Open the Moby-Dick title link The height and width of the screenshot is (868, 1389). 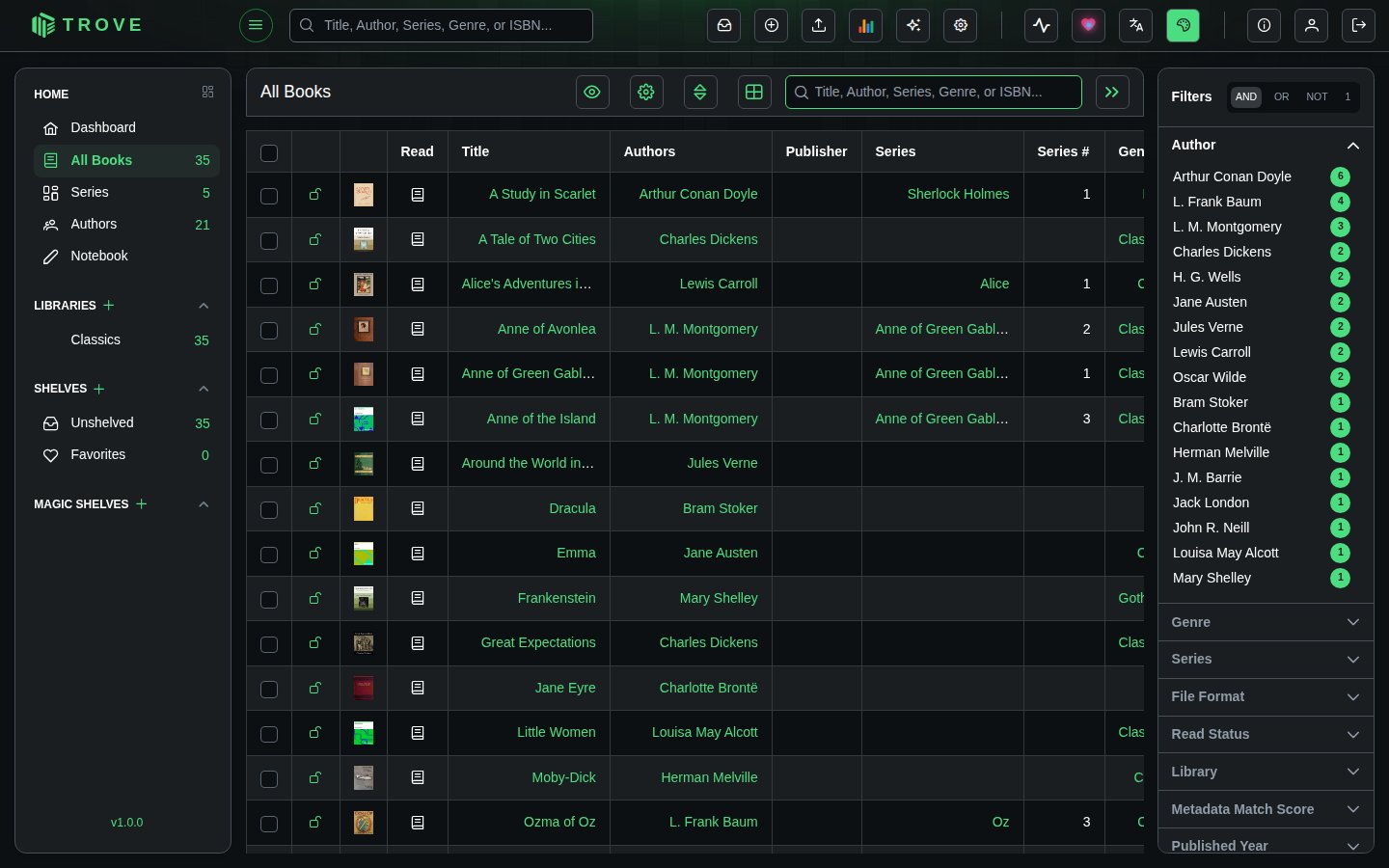(x=563, y=777)
